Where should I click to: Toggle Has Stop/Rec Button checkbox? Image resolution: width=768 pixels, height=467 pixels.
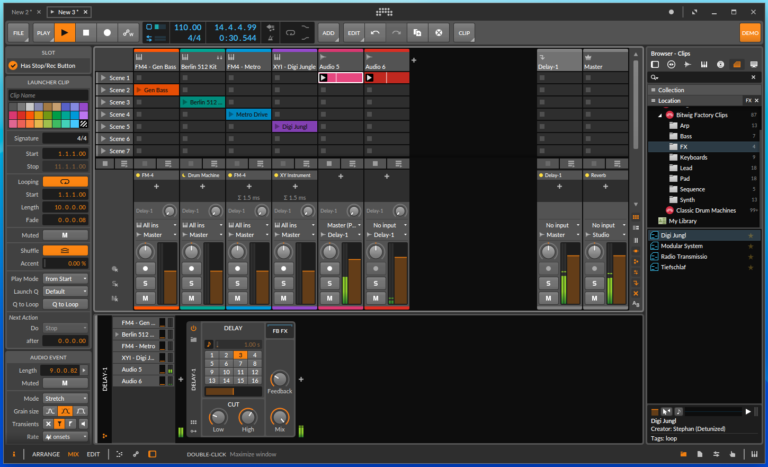tap(13, 66)
